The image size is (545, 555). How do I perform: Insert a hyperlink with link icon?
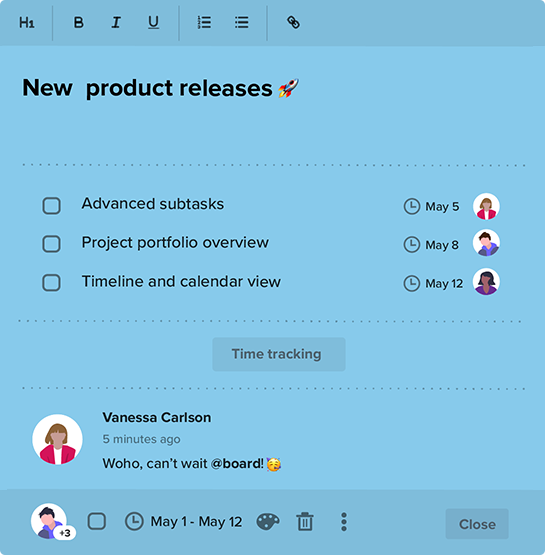pos(293,22)
